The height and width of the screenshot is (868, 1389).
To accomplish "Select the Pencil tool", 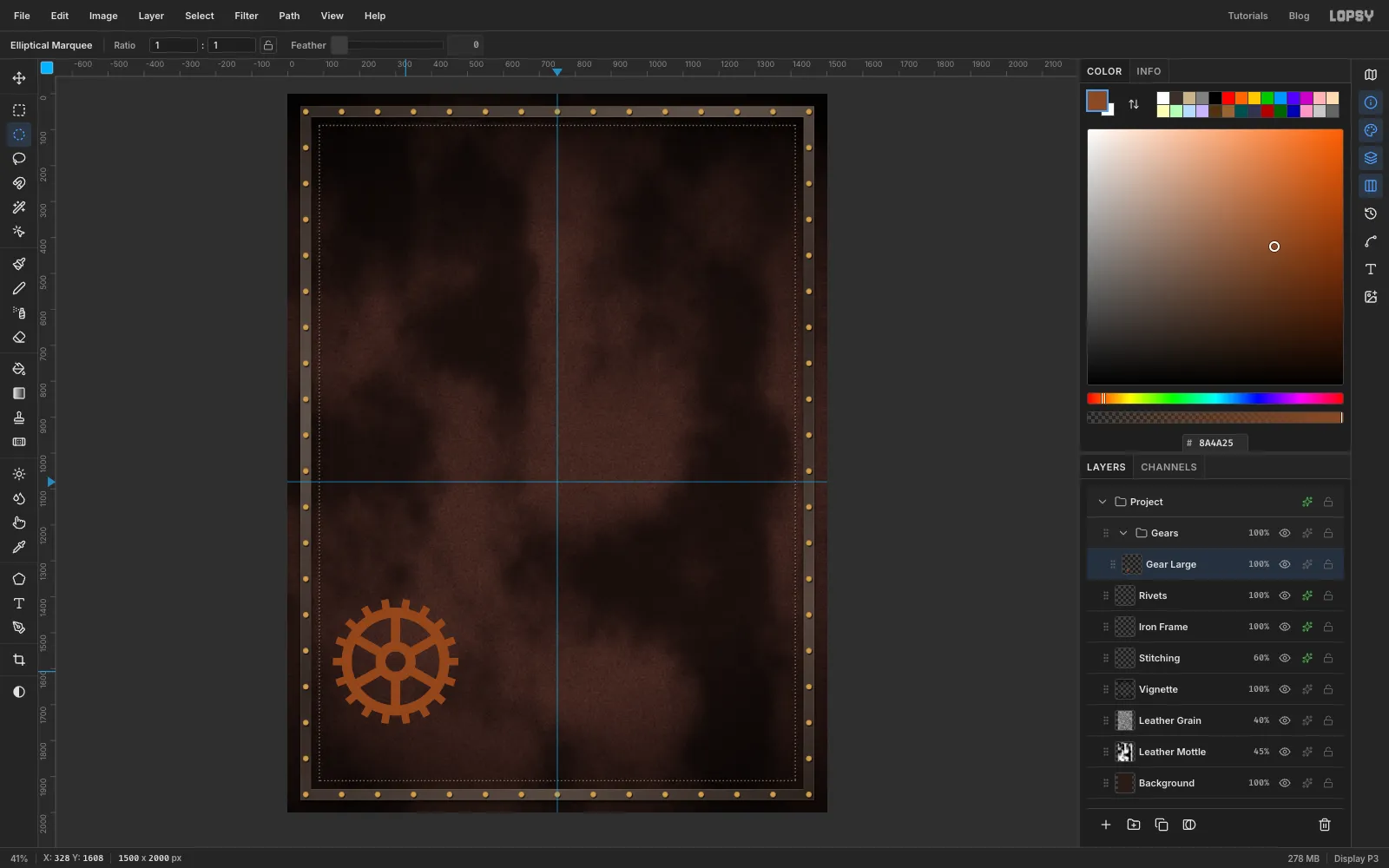I will tap(19, 288).
